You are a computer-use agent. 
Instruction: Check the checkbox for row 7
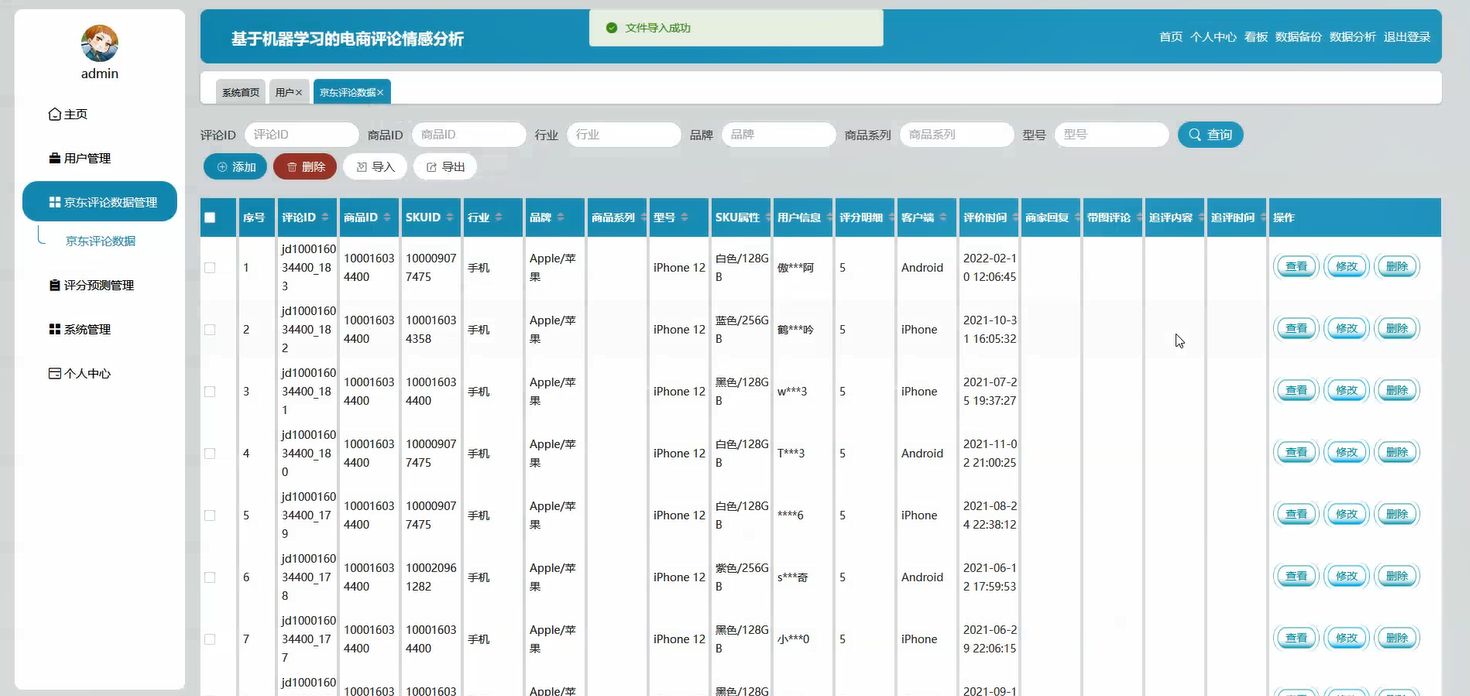click(210, 639)
